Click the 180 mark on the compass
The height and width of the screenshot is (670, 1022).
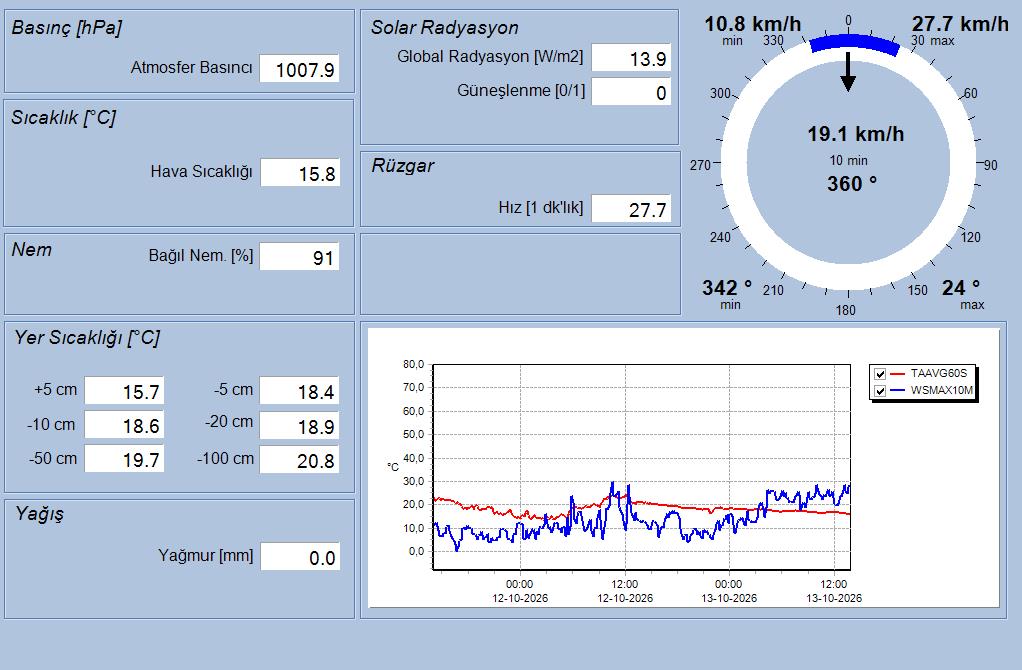[845, 310]
